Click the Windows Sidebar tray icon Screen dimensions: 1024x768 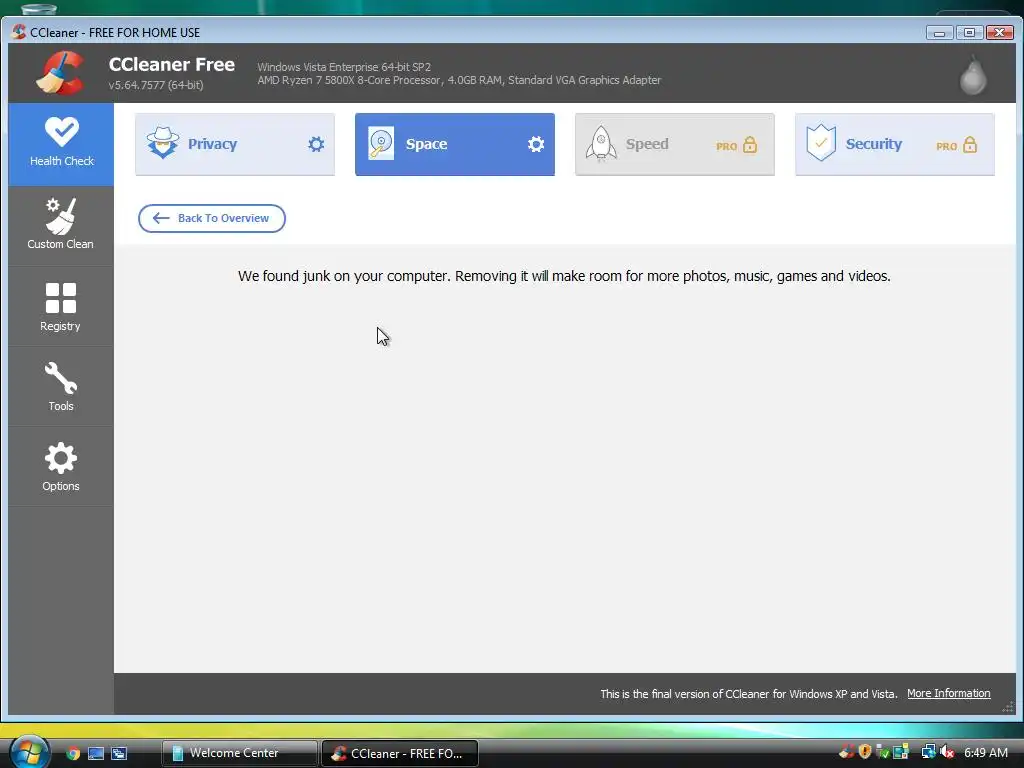901,752
